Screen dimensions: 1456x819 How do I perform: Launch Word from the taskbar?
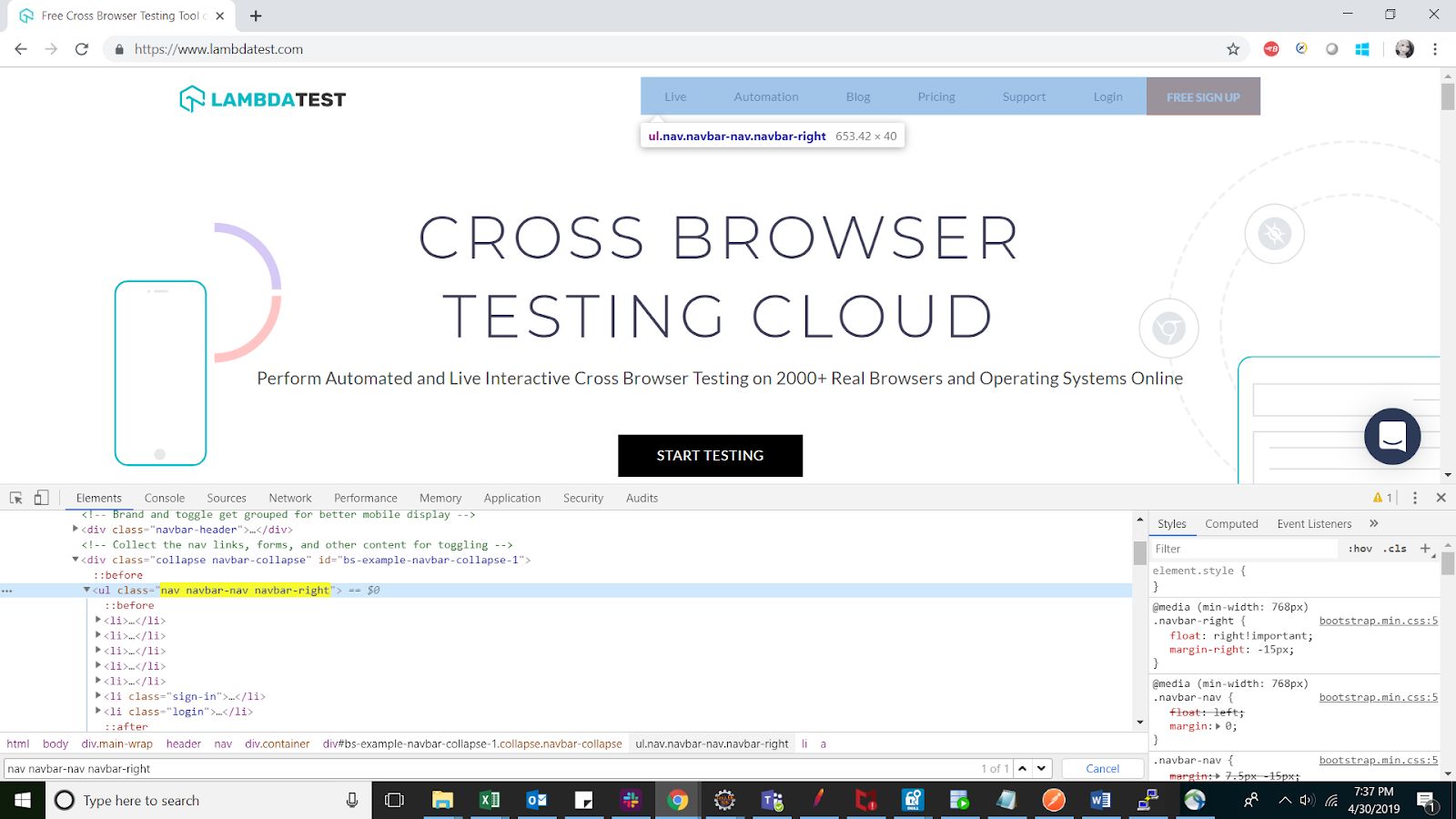[x=1100, y=800]
